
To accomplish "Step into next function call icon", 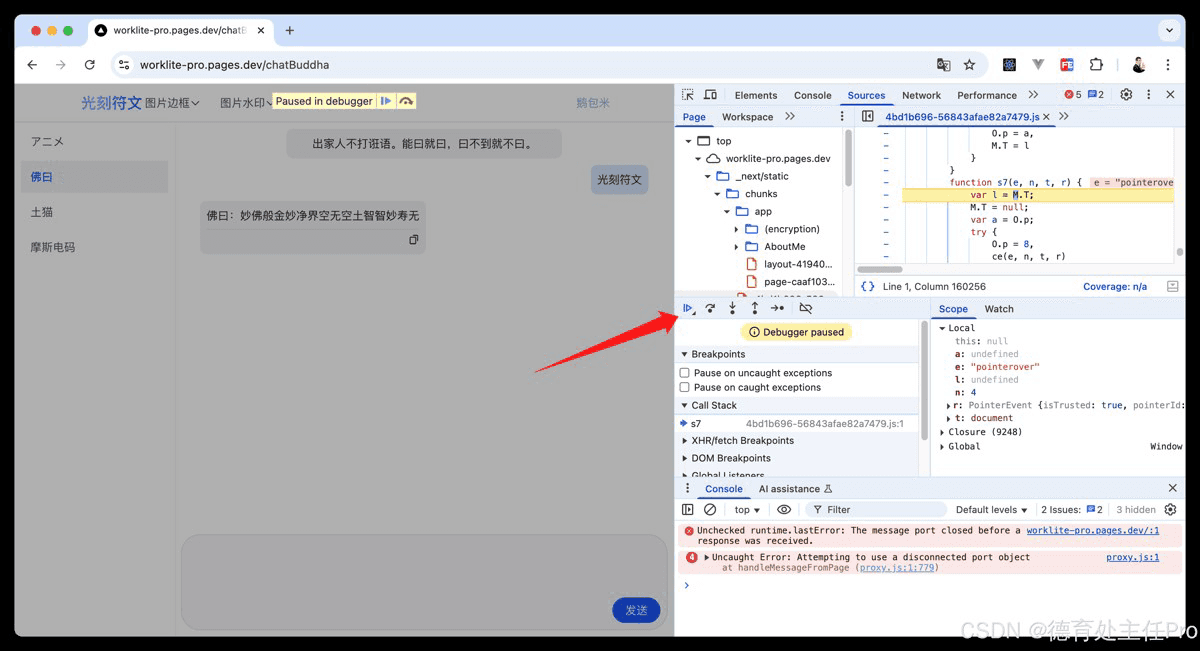I will (732, 308).
